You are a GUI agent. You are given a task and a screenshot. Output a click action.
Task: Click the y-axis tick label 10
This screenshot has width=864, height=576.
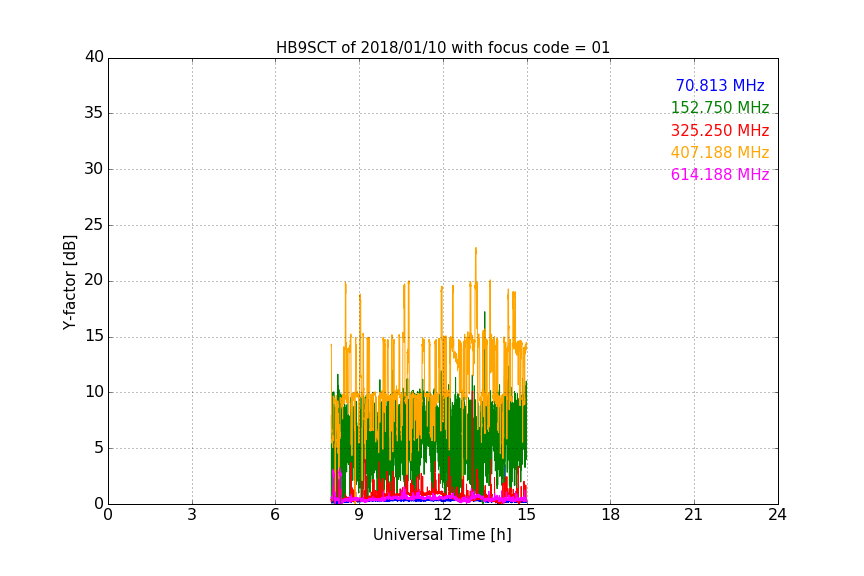[x=94, y=392]
